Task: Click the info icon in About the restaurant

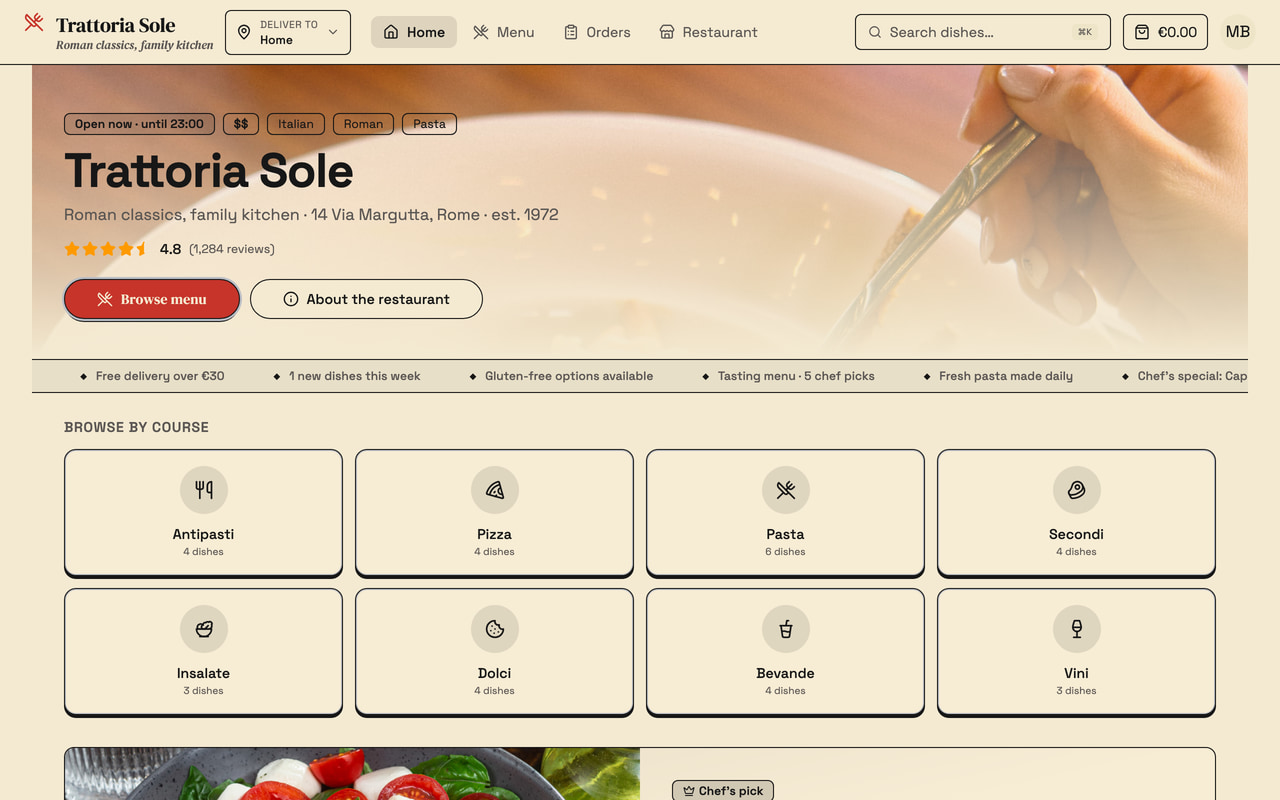Action: (x=291, y=299)
